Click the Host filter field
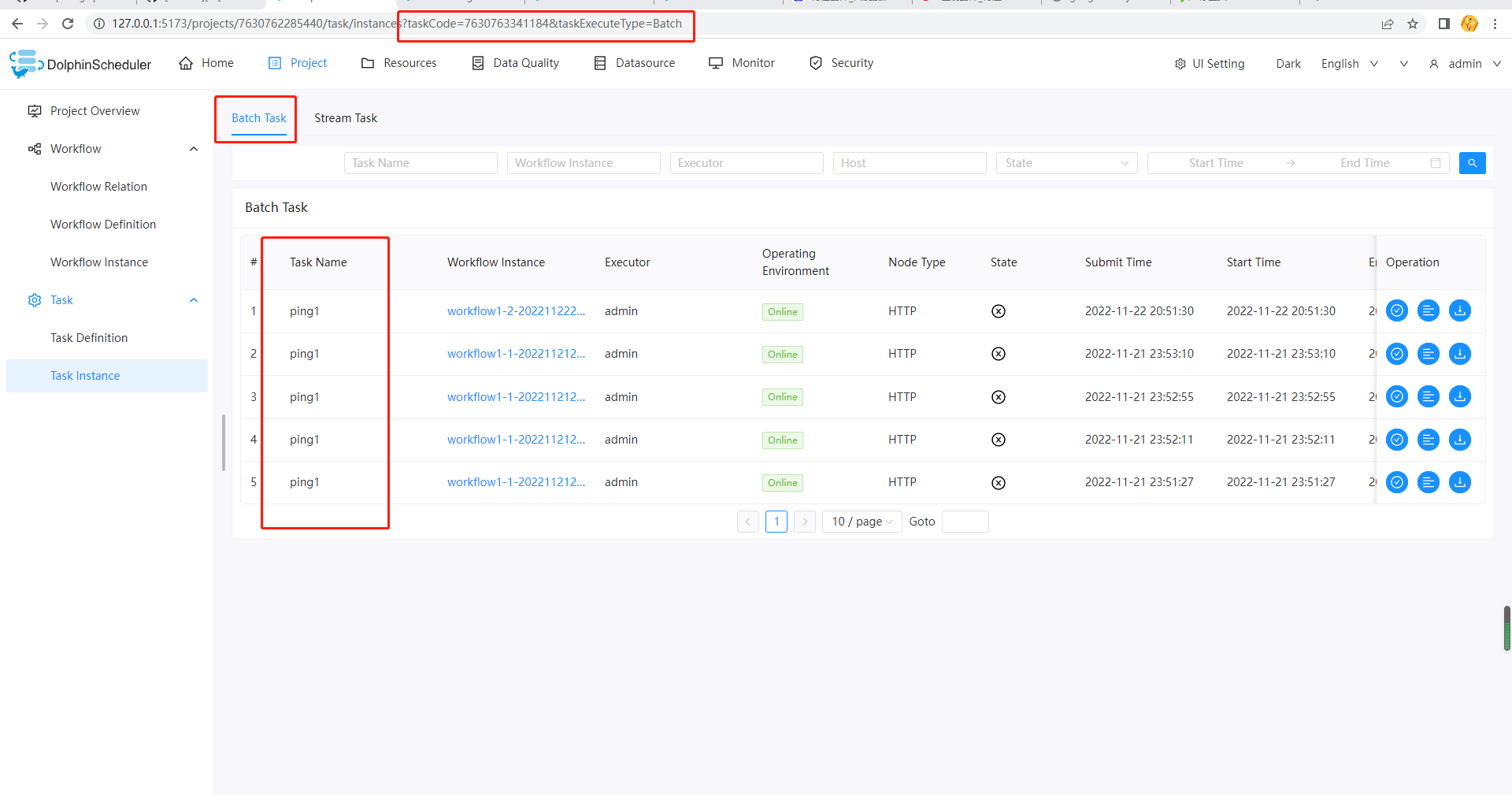Screen dimensions: 1512x795 click(910, 163)
